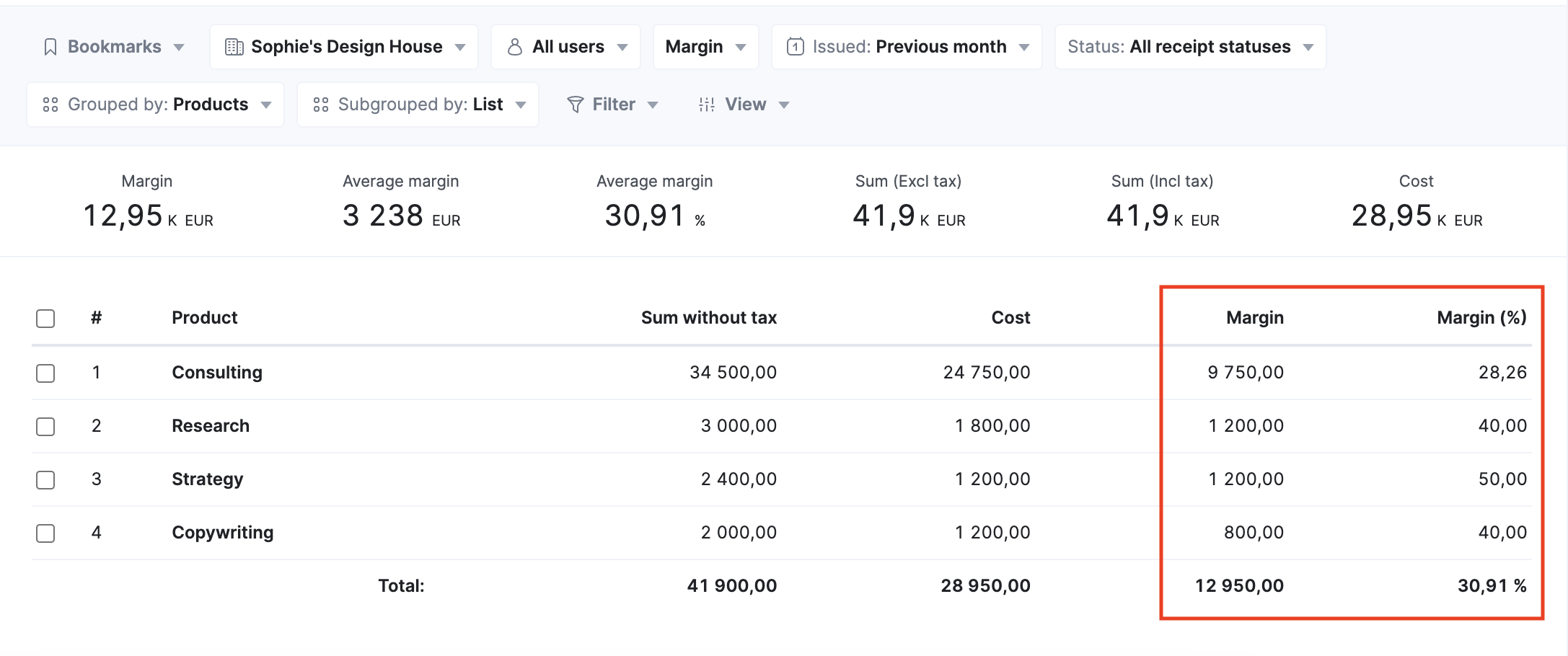Click the user icon in All users filter
This screenshot has height=656, width=1568.
pos(514,46)
